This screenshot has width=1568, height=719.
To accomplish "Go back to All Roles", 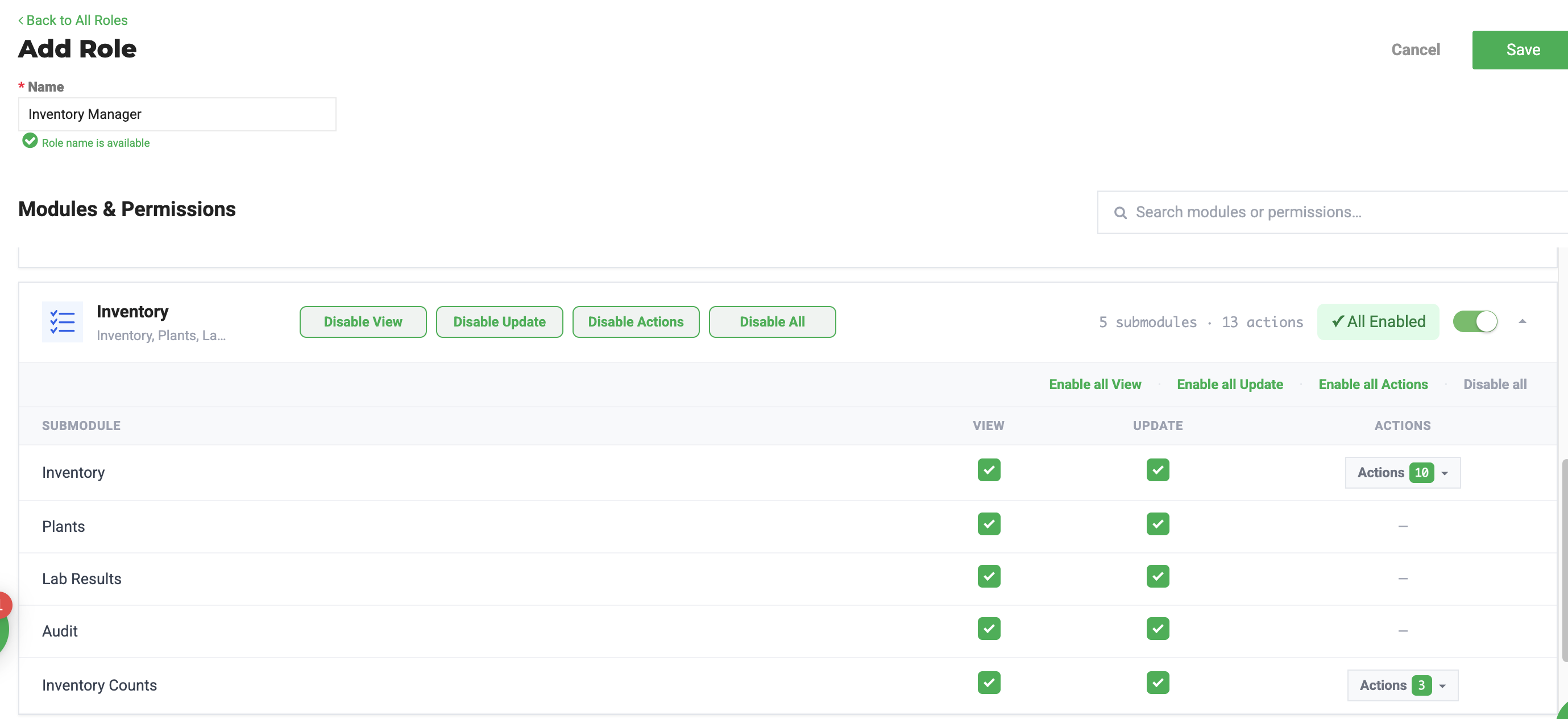I will pyautogui.click(x=72, y=20).
